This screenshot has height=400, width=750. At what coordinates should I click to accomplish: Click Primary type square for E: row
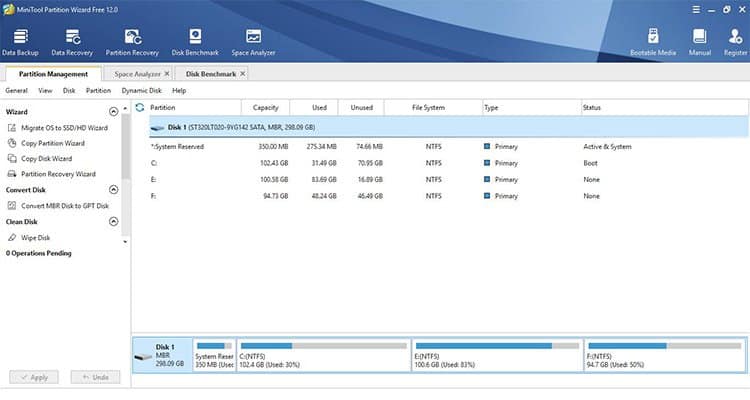tap(487, 179)
